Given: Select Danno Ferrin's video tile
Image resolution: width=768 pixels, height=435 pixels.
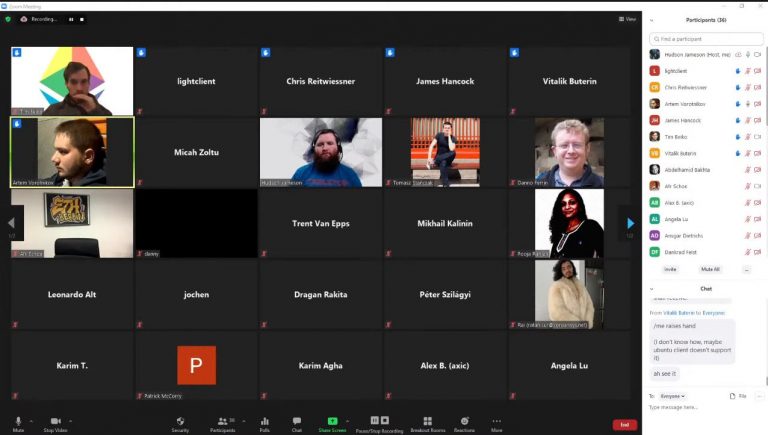Looking at the screenshot, I should point(569,152).
